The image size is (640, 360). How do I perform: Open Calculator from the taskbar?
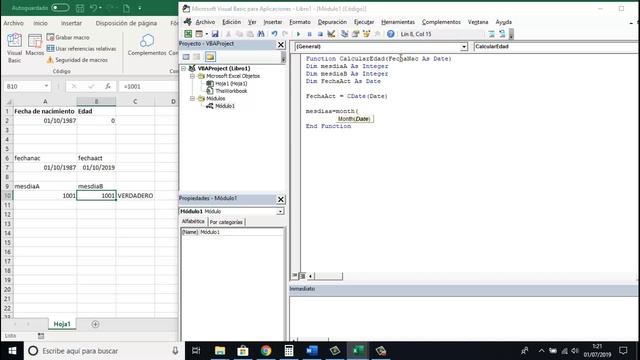tap(289, 351)
